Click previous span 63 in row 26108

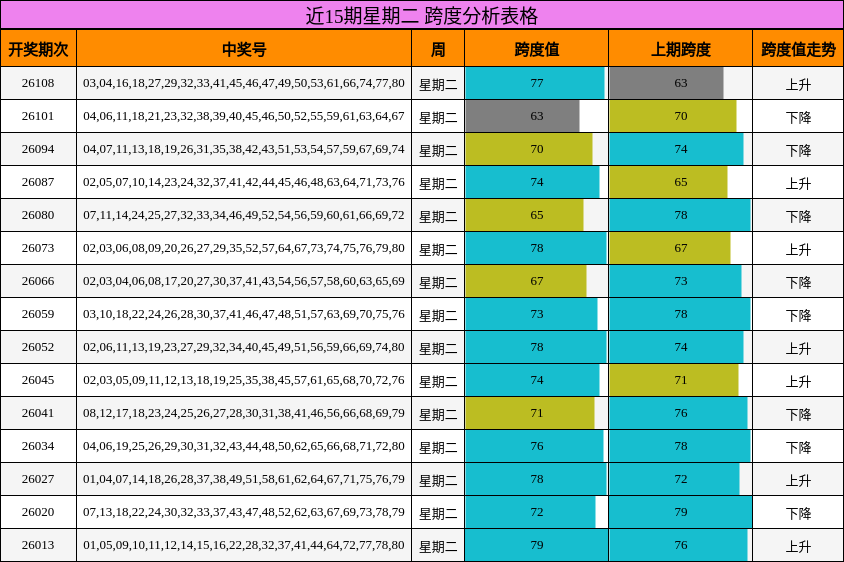click(x=680, y=83)
